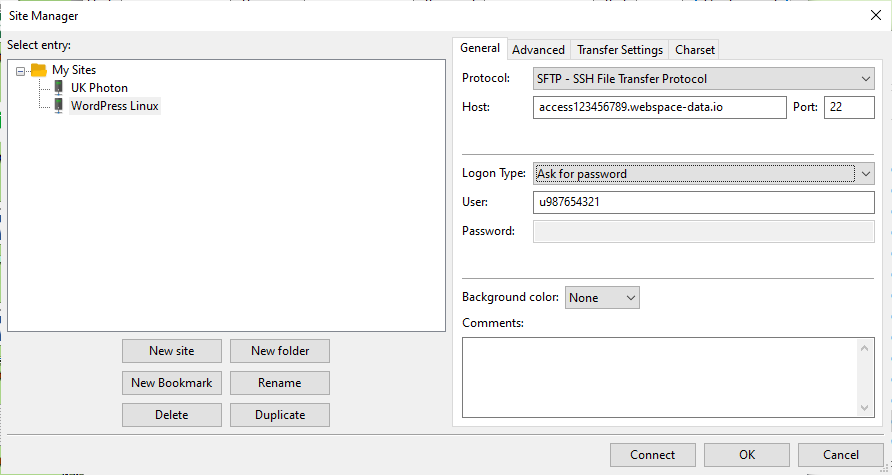This screenshot has height=475, width=892.
Task: Click Rename for the selected site
Action: [x=280, y=383]
